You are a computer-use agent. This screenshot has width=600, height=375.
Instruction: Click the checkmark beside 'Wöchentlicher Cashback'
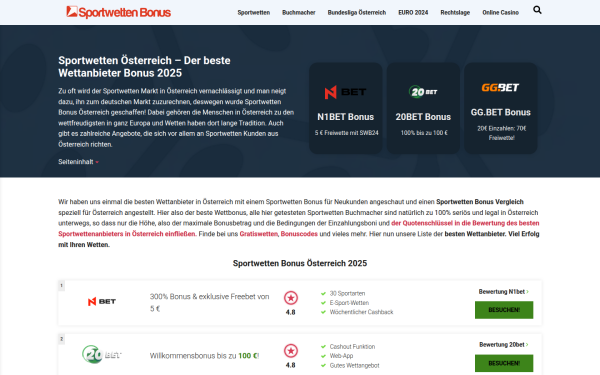[x=323, y=312]
